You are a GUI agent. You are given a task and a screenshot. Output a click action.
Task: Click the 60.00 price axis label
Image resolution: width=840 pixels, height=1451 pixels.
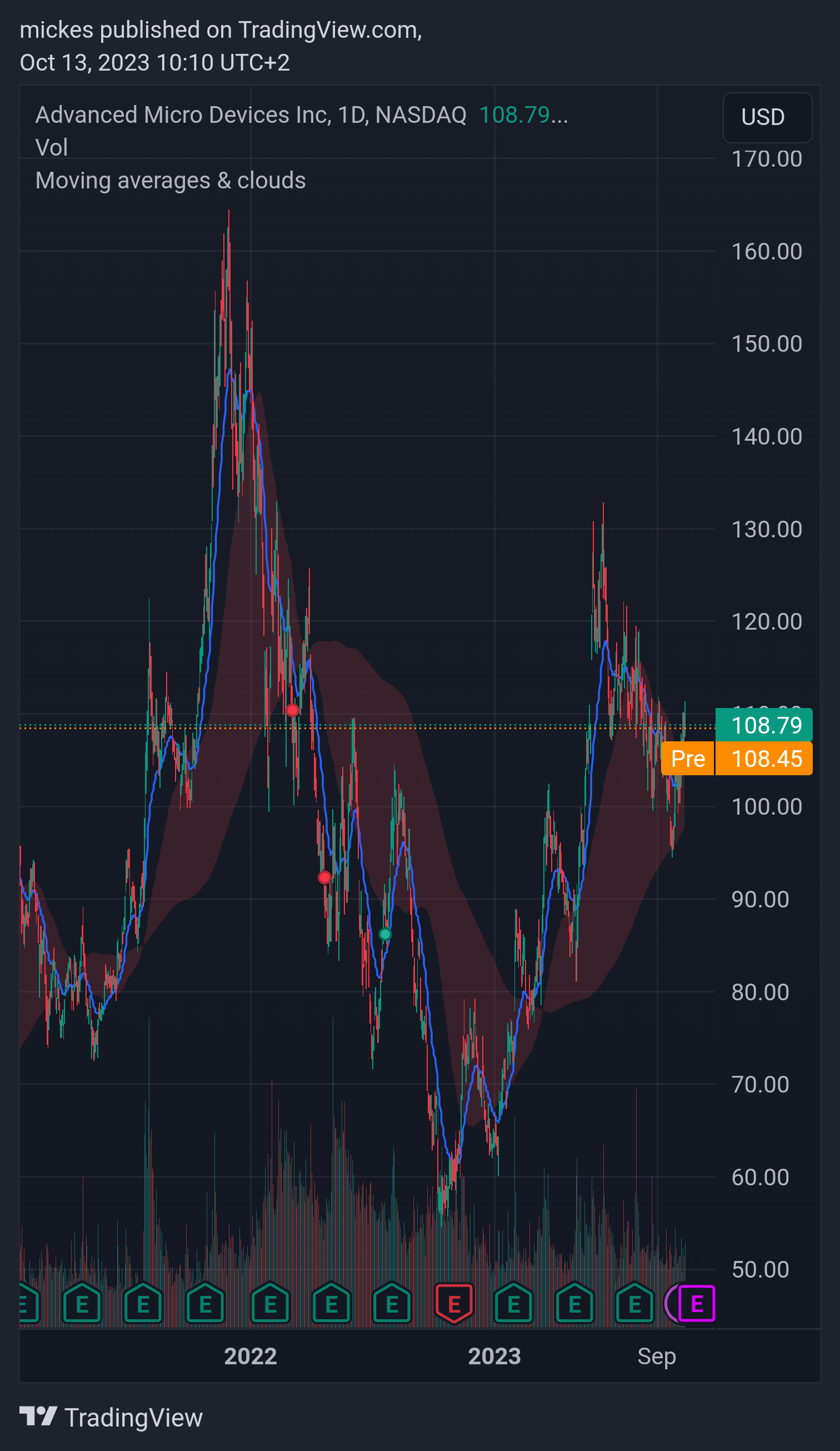[760, 1177]
